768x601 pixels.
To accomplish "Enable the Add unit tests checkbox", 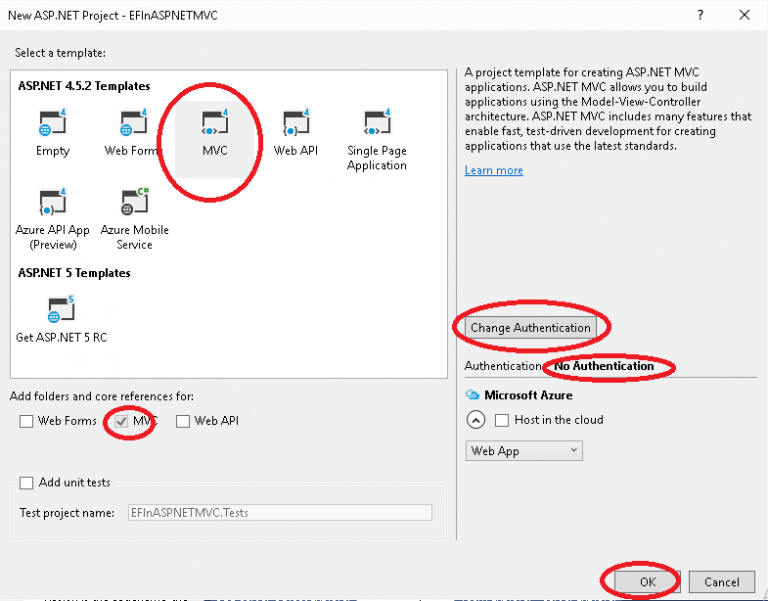I will pos(27,483).
